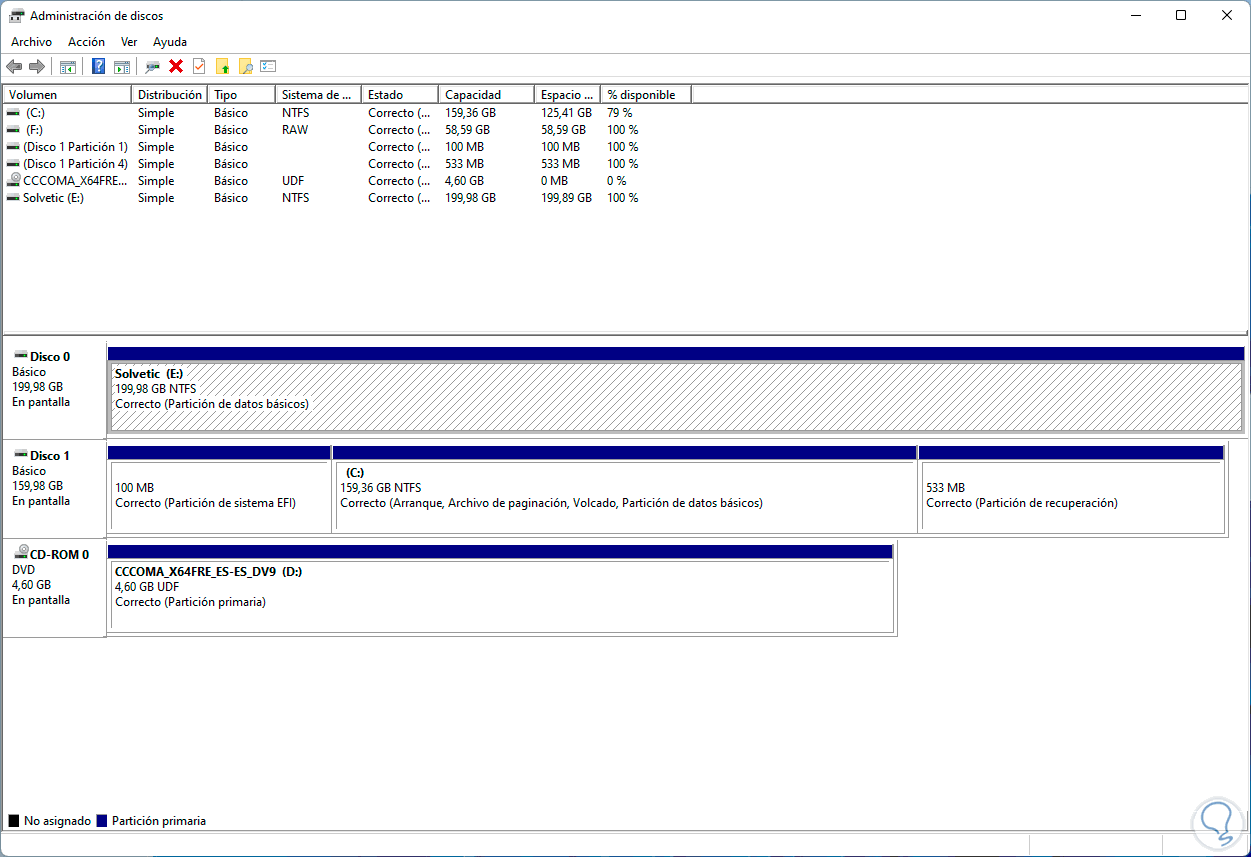Open help via blue question mark icon
Screen dimensions: 1251x857
[99, 66]
